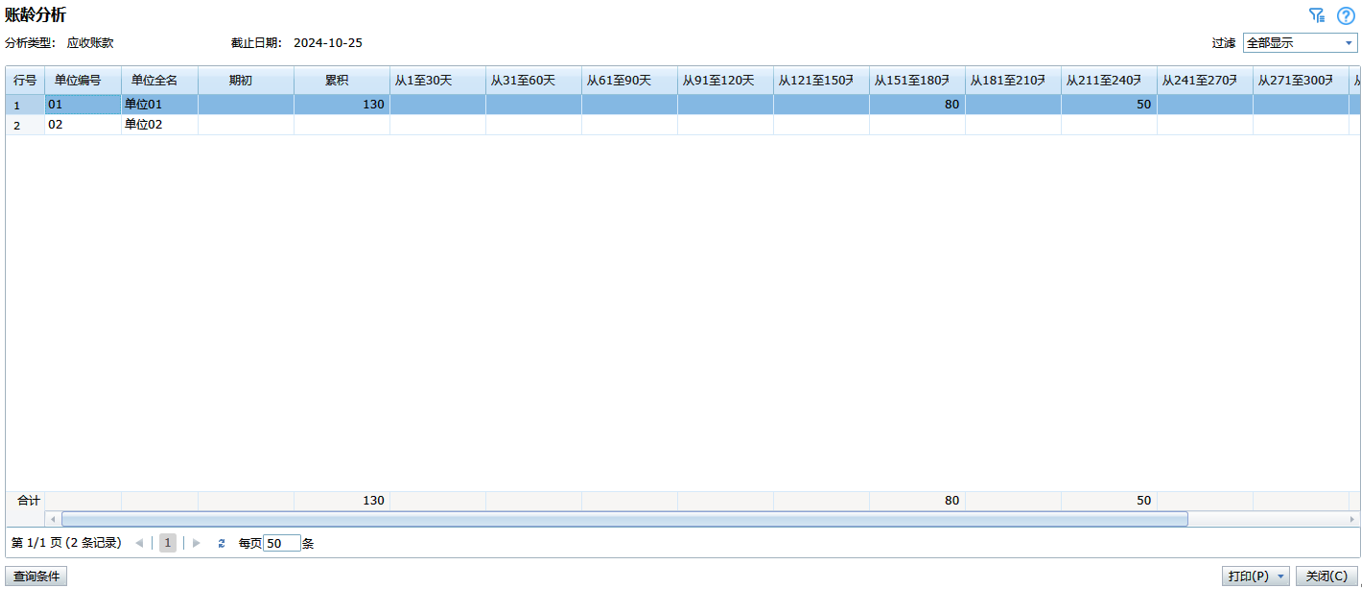Open the filter settings funnel icon
Viewport: 1362px width, 590px height.
[1317, 15]
